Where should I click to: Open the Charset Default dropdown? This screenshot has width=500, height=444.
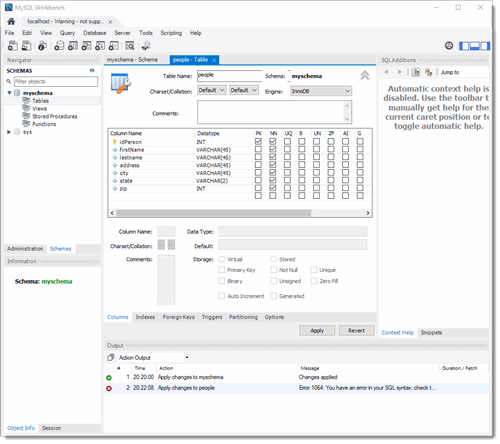tap(212, 90)
